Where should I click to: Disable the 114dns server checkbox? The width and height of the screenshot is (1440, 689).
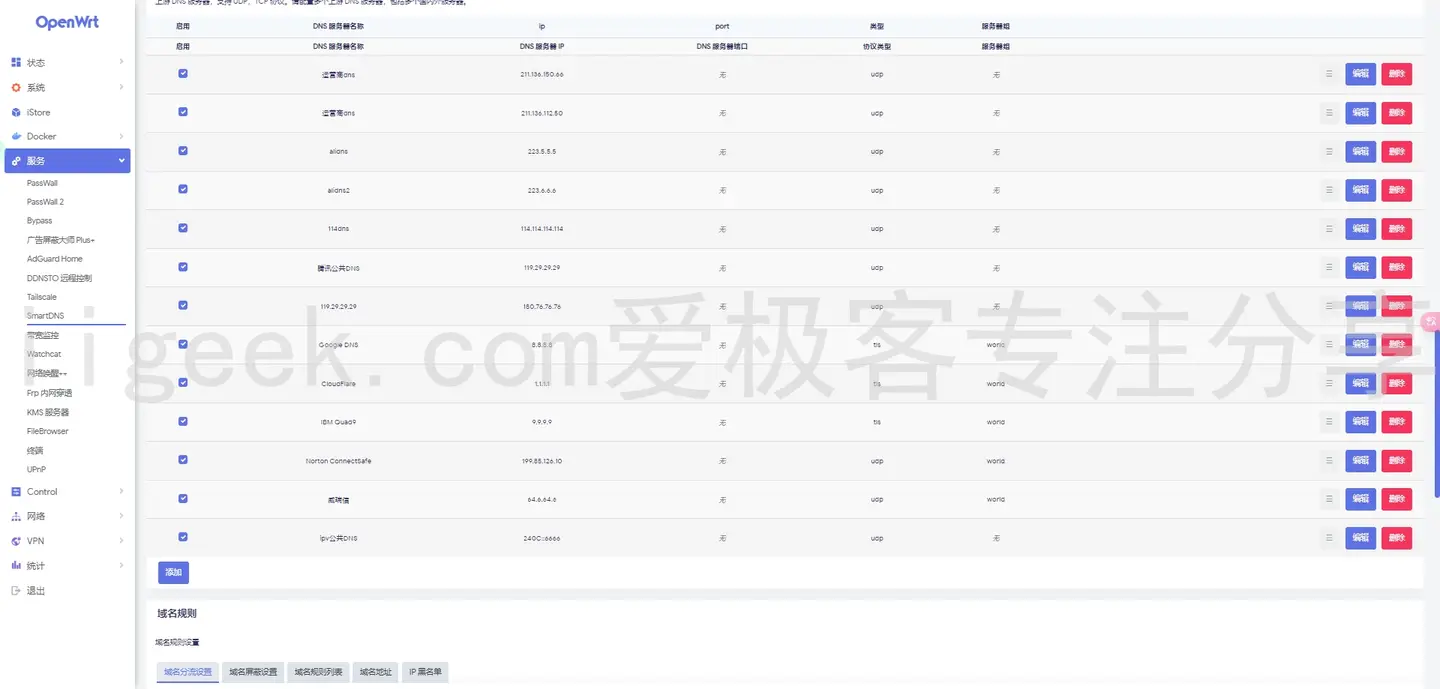(x=183, y=228)
